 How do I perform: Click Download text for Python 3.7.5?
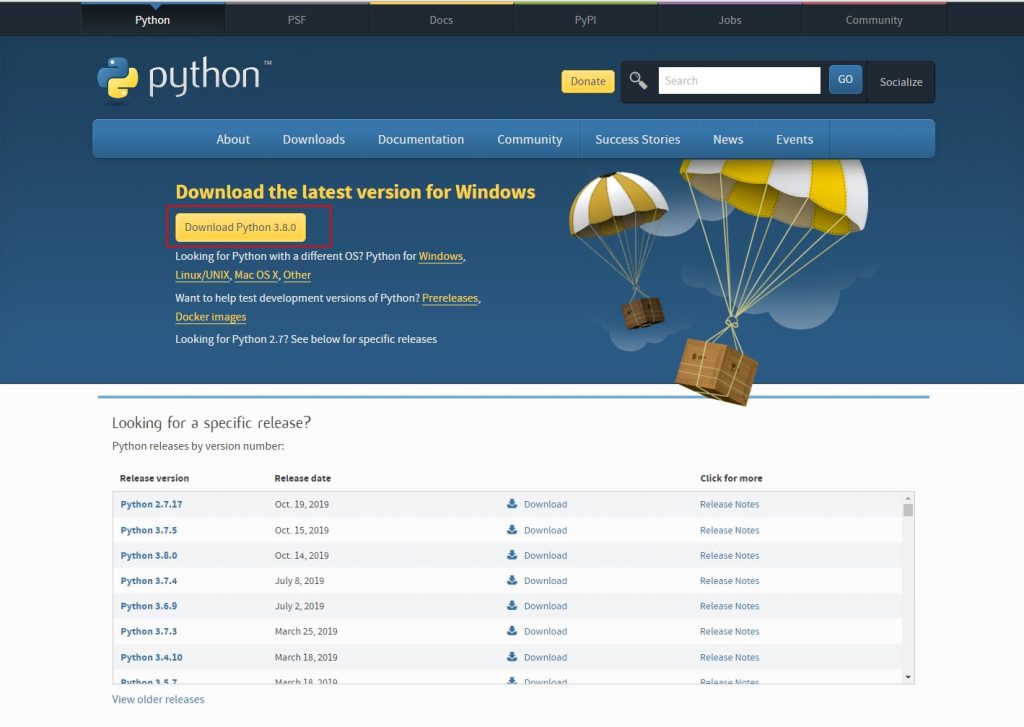pos(545,530)
